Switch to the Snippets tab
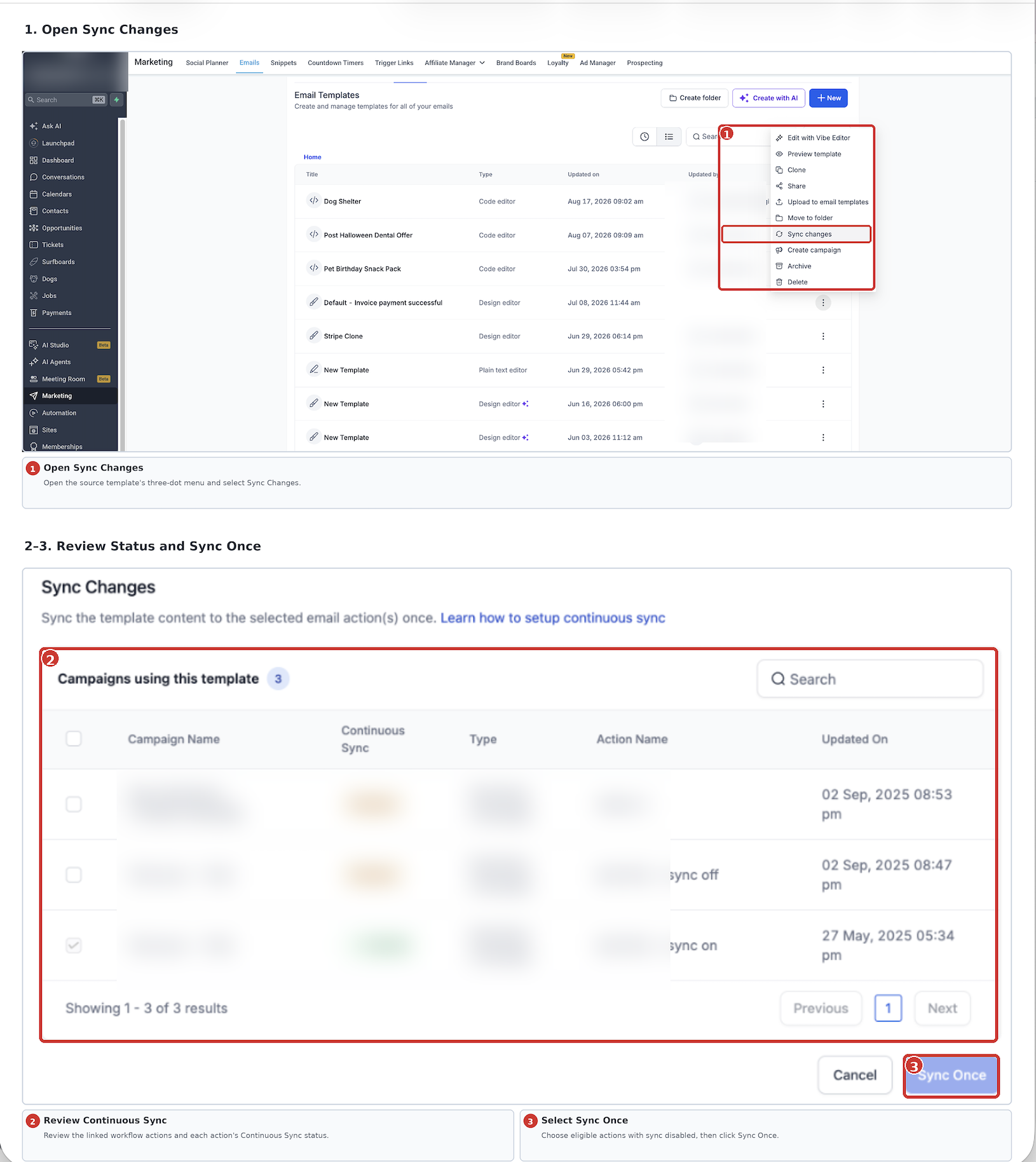This screenshot has height=1162, width=1036. point(283,63)
